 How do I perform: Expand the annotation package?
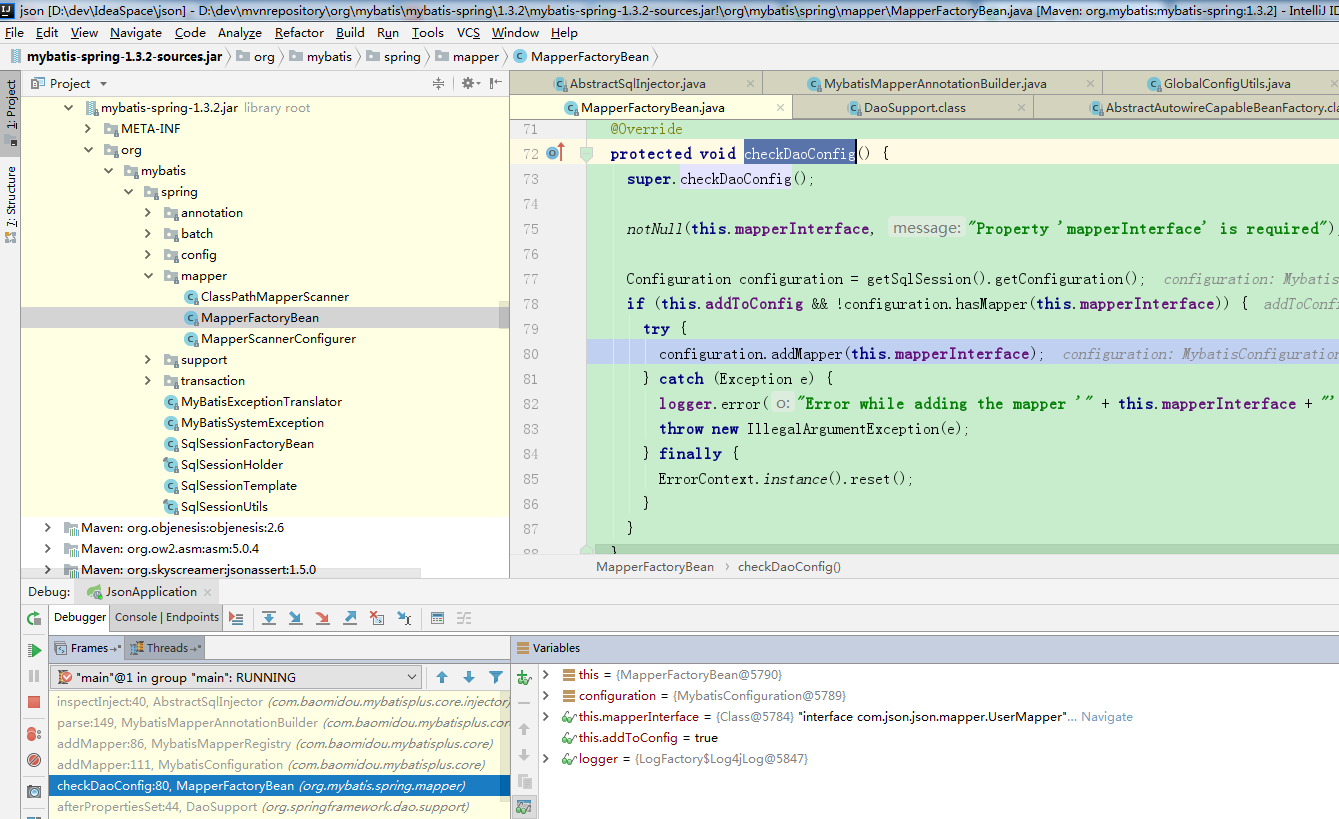coord(148,213)
